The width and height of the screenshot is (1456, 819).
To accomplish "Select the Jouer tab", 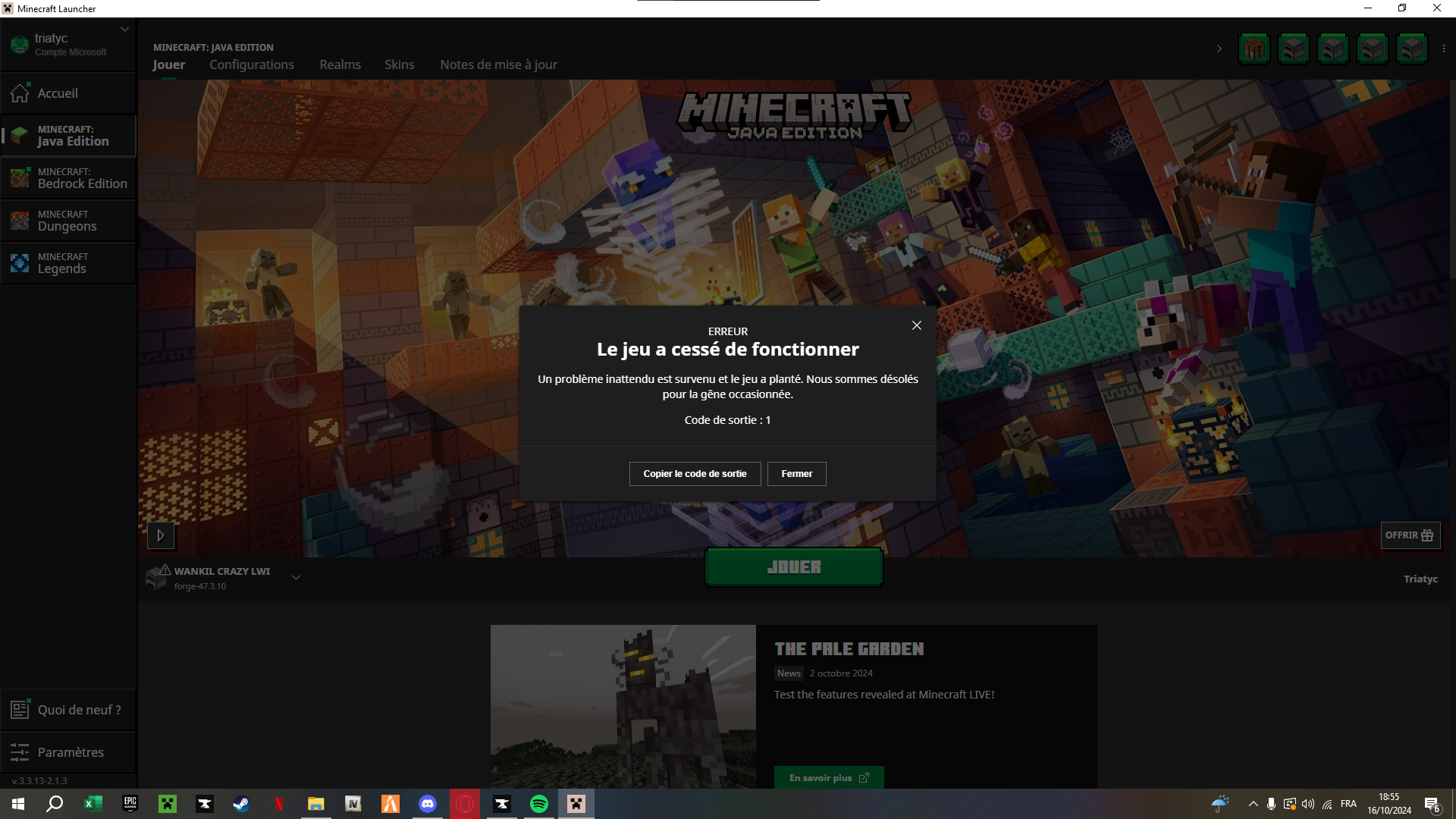I will tap(168, 64).
